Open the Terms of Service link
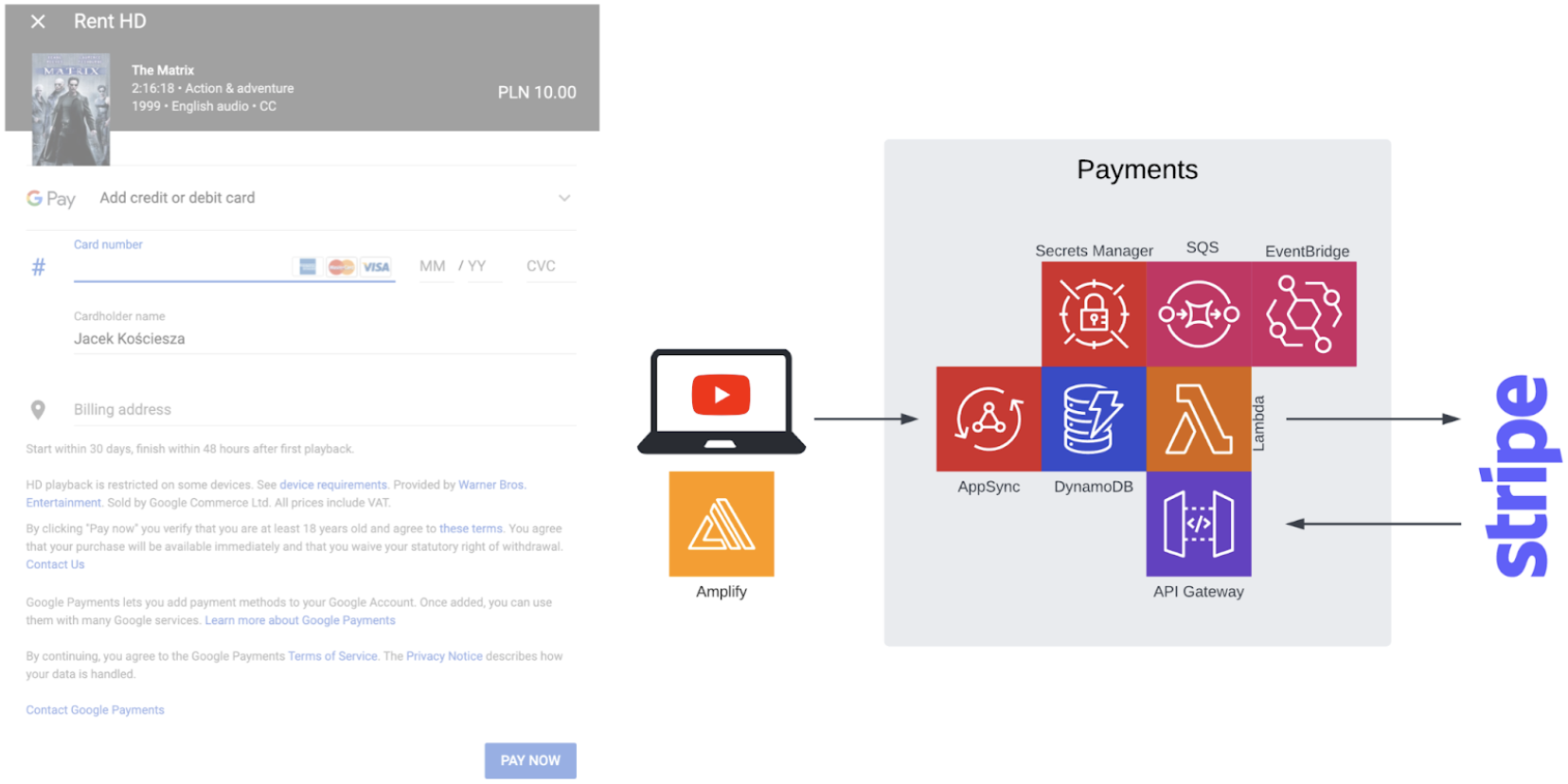This screenshot has width=1568, height=784. (x=332, y=656)
